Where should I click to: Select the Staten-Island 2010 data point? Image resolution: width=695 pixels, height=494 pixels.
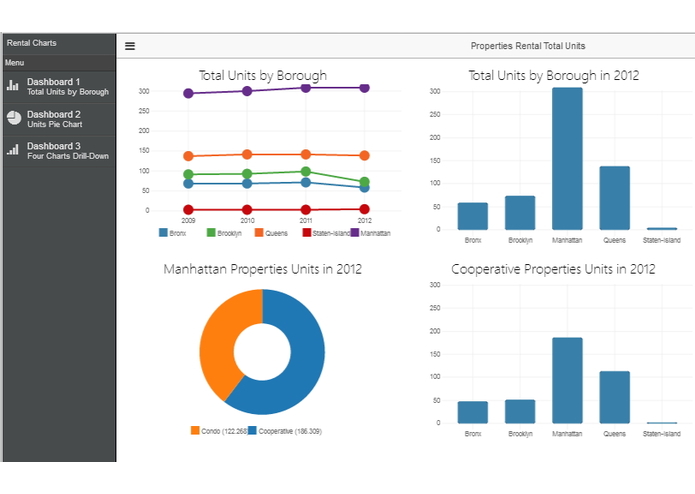tap(247, 210)
